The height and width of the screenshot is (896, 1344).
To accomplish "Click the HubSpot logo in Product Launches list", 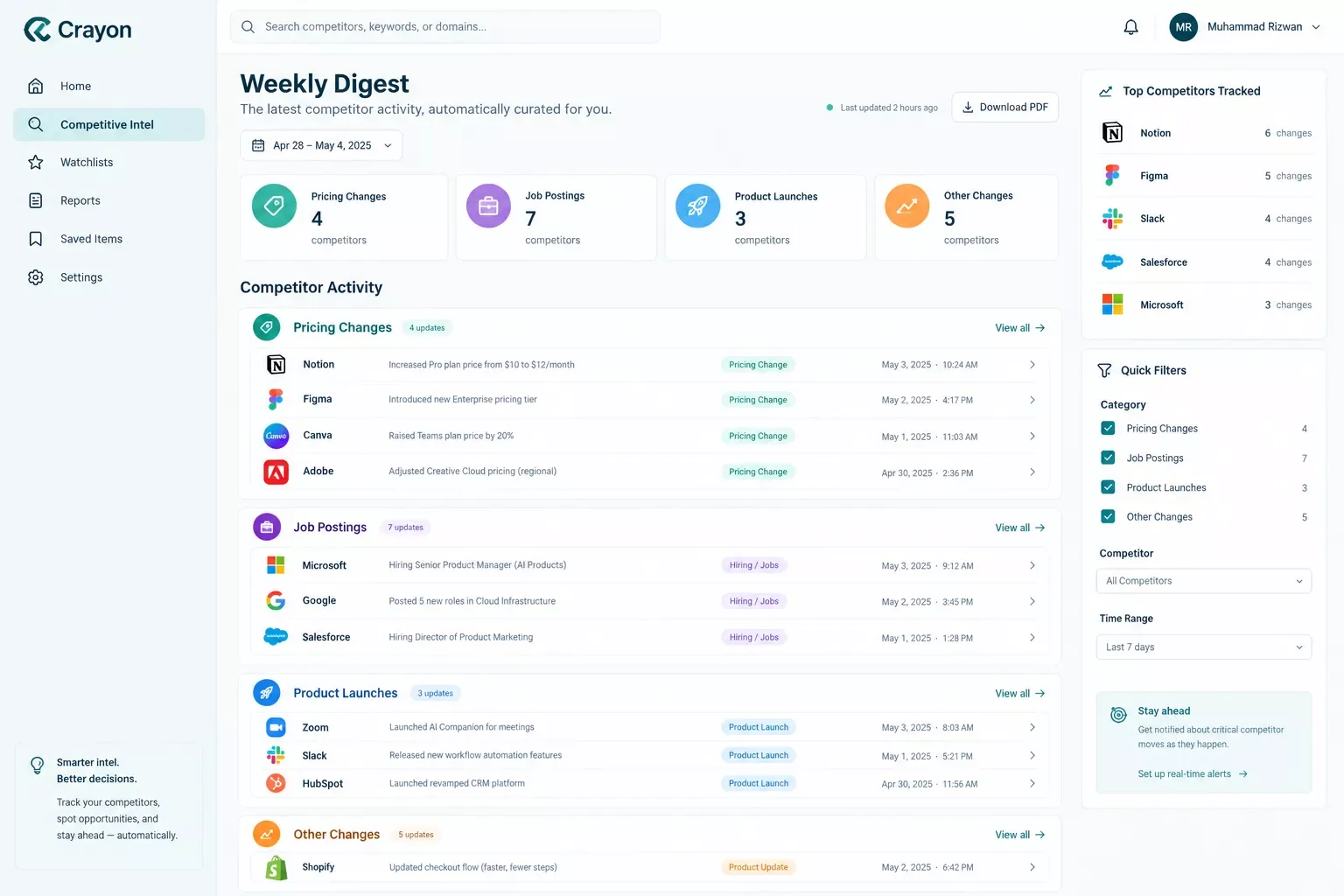I will tap(276, 783).
